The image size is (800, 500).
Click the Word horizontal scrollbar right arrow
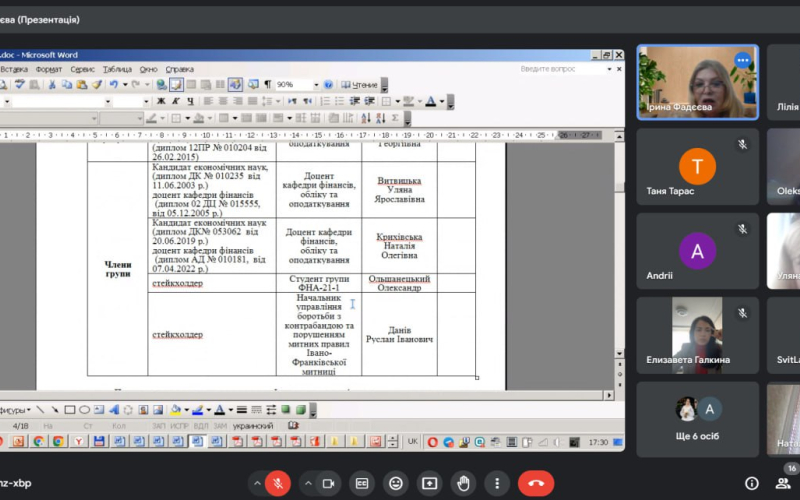609,395
